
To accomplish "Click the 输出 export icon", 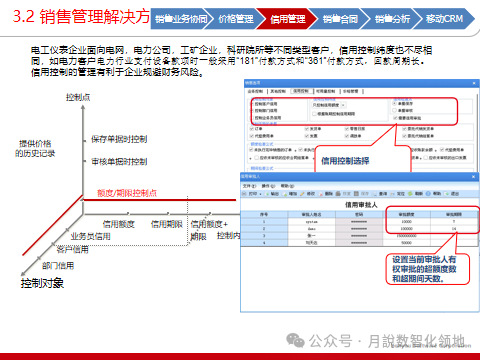I will (267, 194).
